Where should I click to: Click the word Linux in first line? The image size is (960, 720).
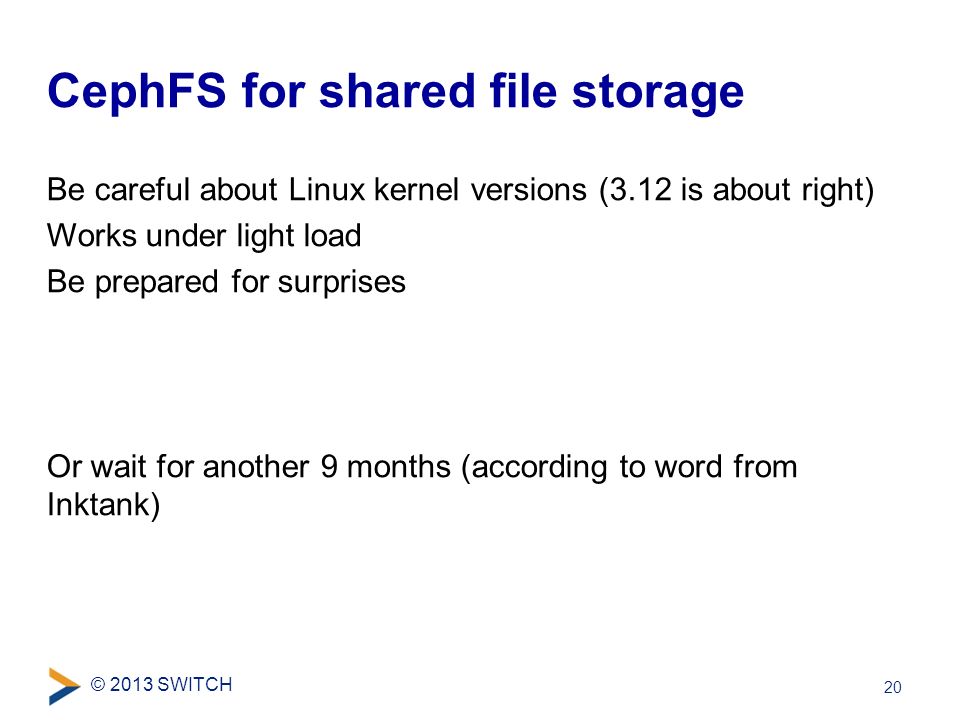click(327, 189)
